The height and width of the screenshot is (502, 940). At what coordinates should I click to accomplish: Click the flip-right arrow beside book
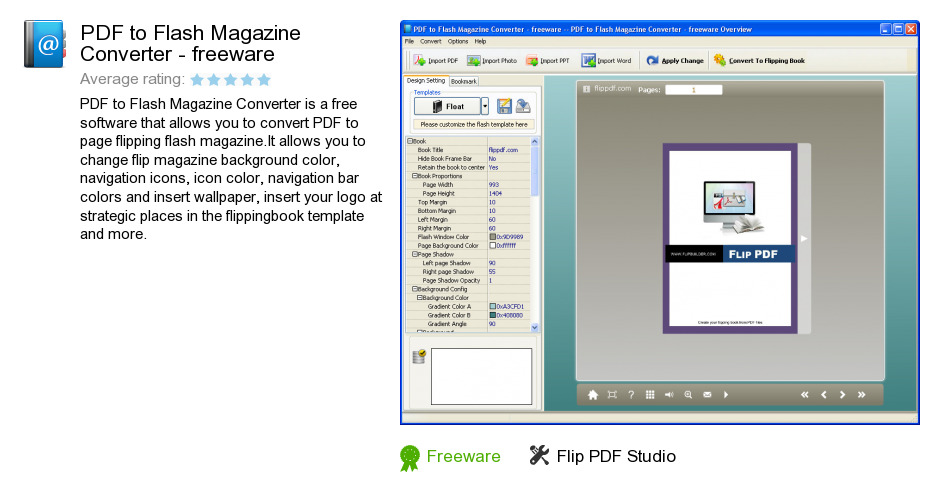(804, 239)
